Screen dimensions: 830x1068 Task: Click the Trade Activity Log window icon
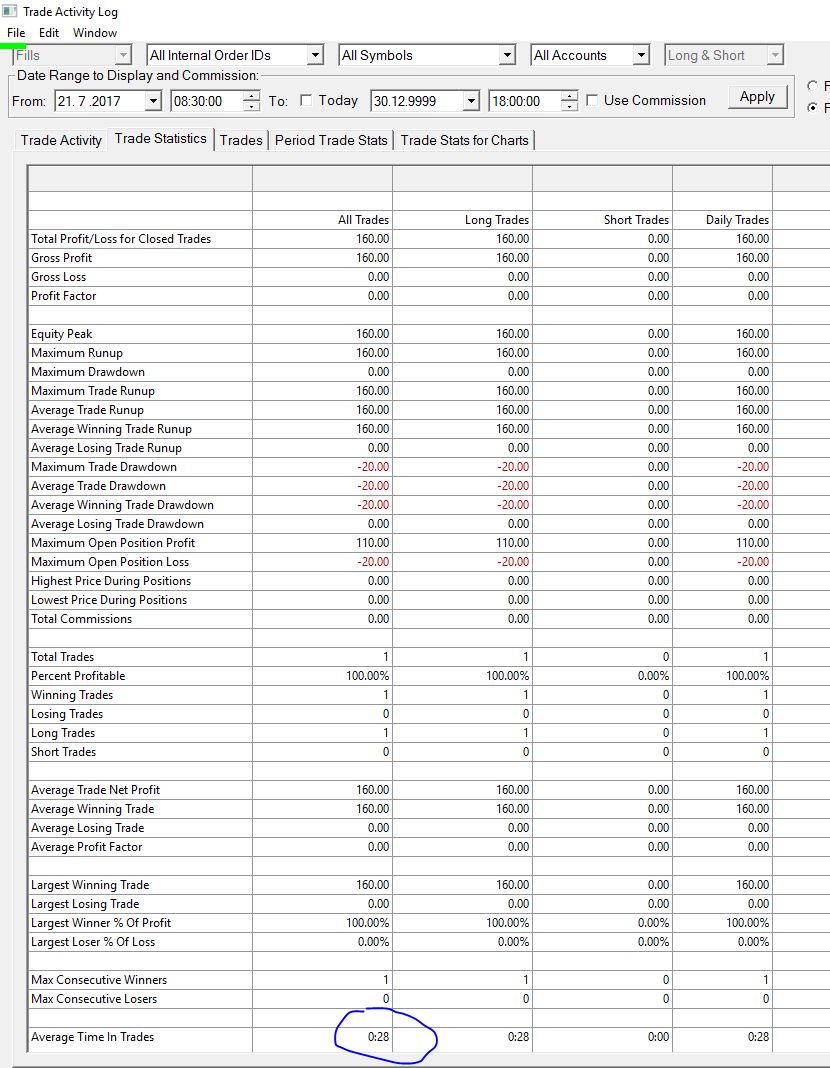tap(9, 11)
